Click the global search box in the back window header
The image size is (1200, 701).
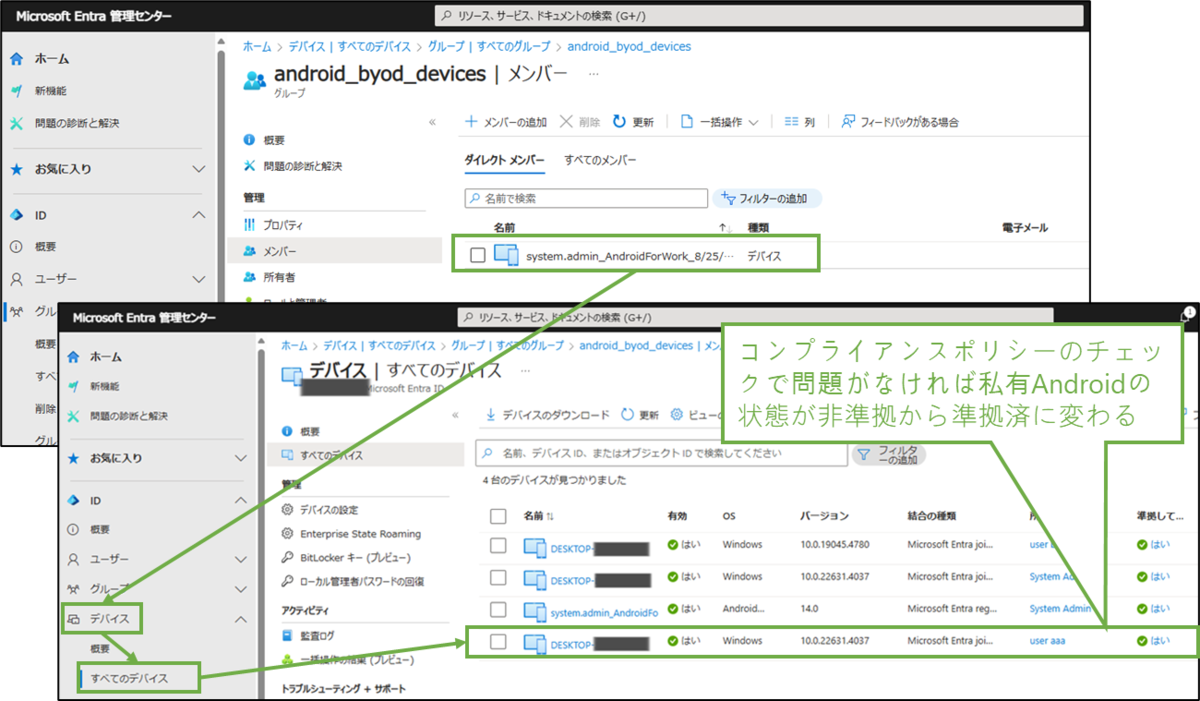760,17
